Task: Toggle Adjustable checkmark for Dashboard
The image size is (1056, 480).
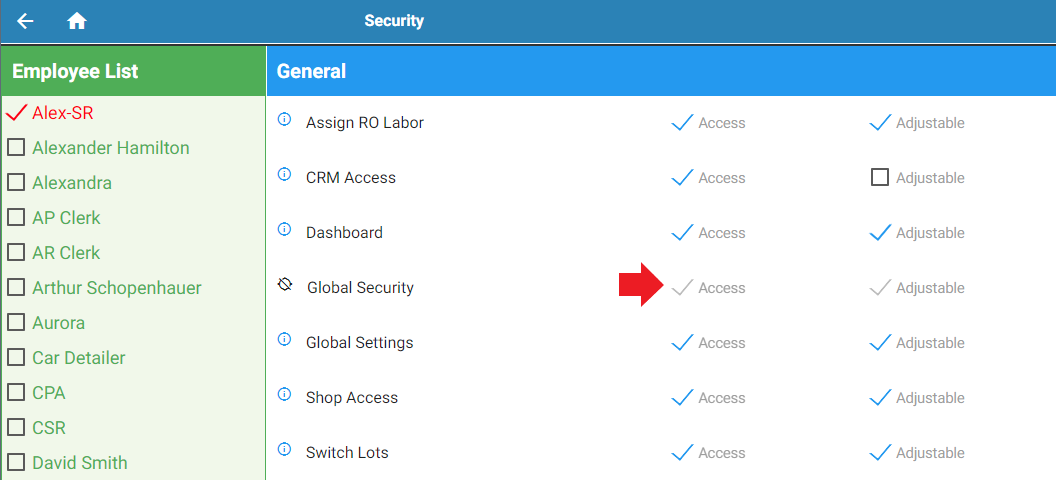Action: [x=880, y=233]
